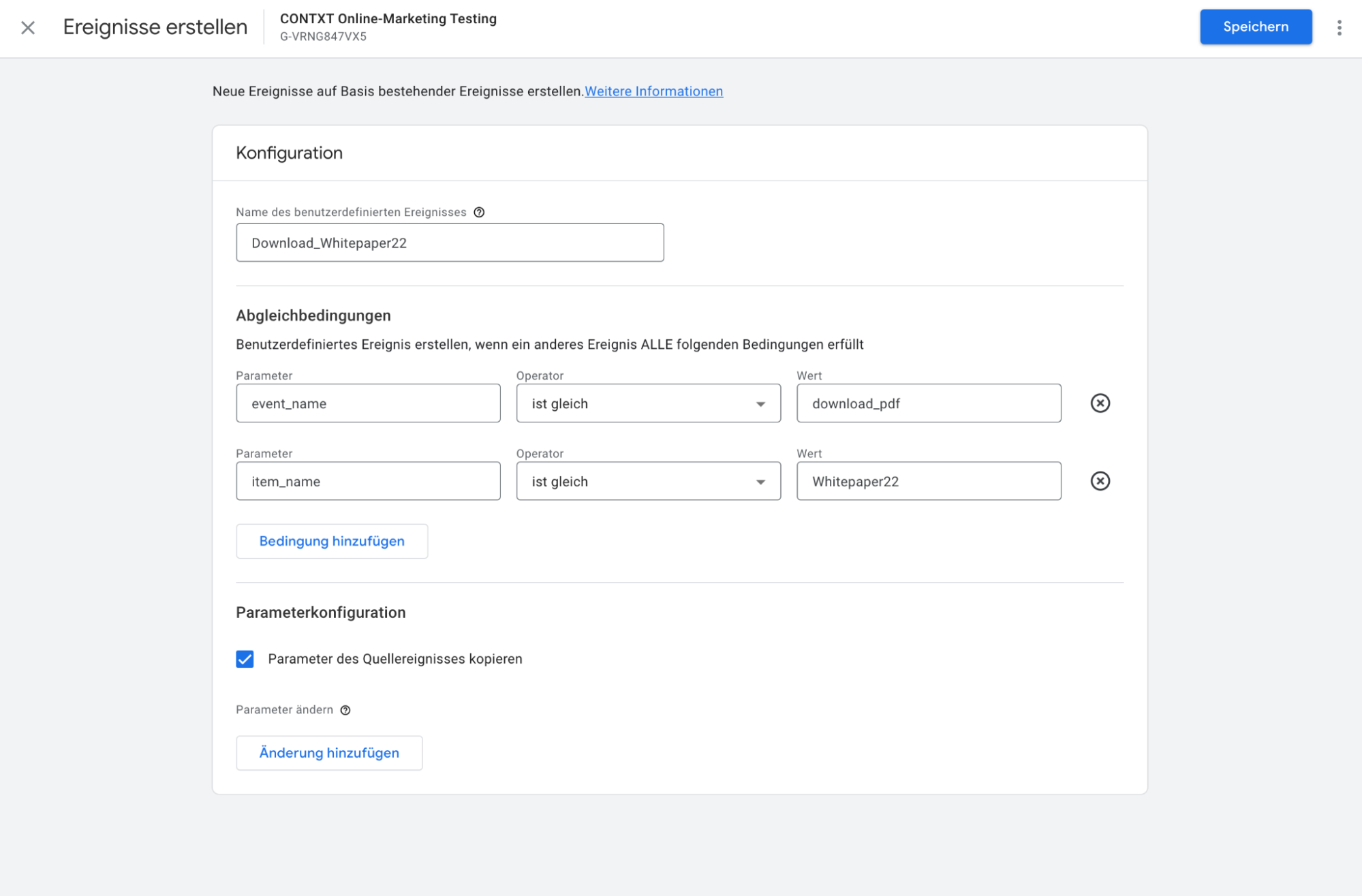This screenshot has width=1362, height=896.
Task: Edit the download_pdf value field
Action: [929, 403]
